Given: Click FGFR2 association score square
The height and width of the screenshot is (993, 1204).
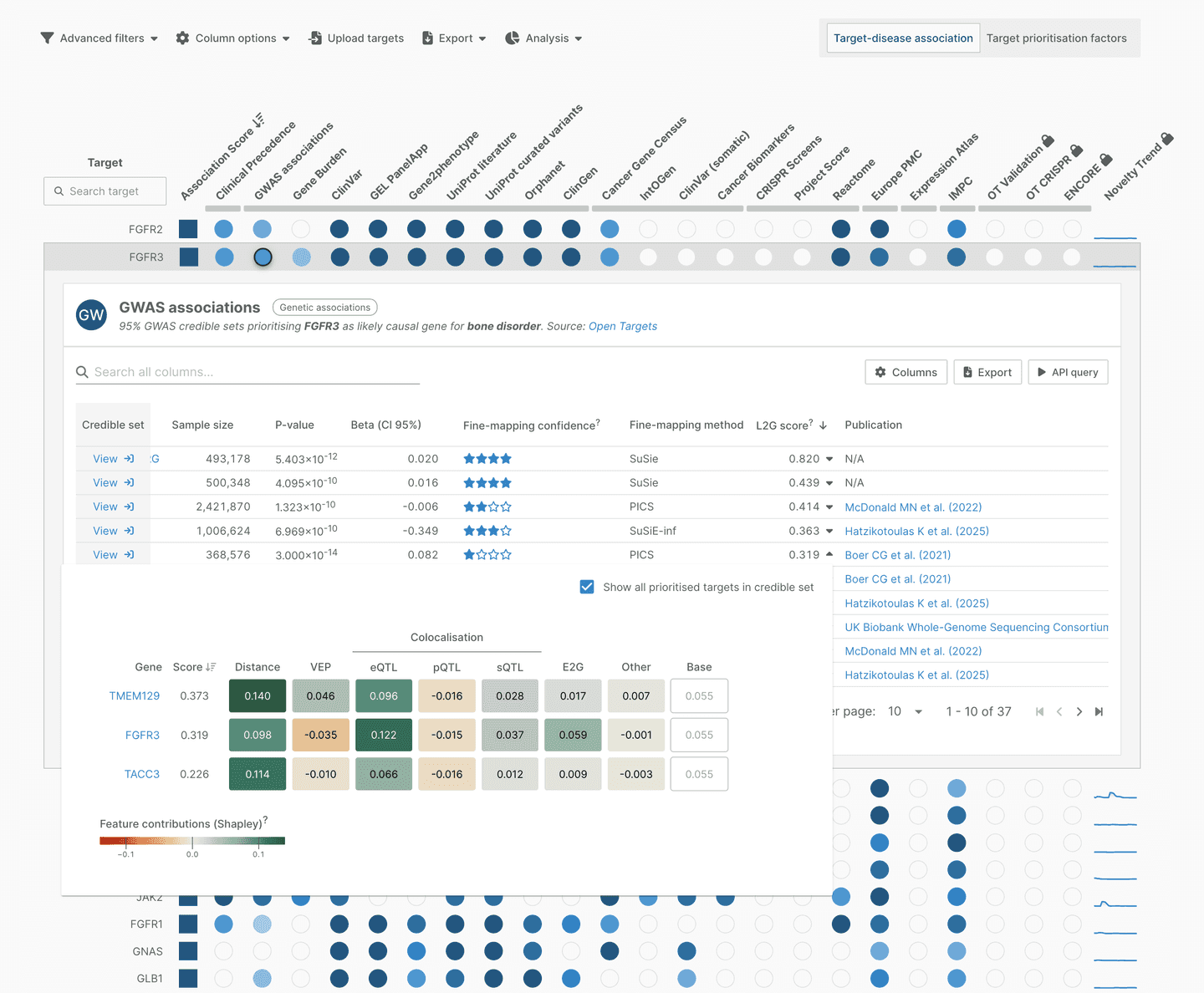Looking at the screenshot, I should click(189, 229).
